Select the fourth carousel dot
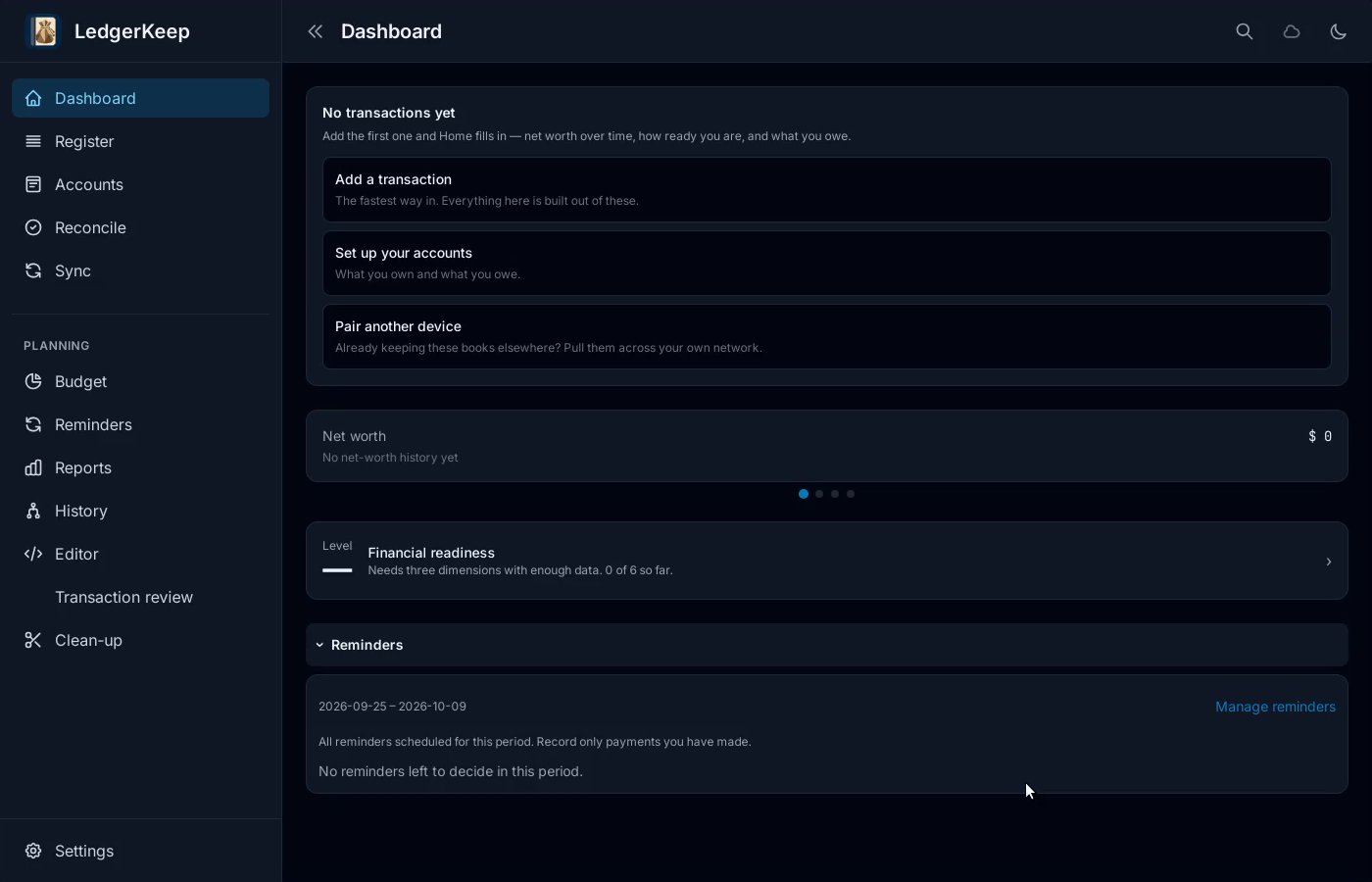This screenshot has height=882, width=1372. [851, 494]
